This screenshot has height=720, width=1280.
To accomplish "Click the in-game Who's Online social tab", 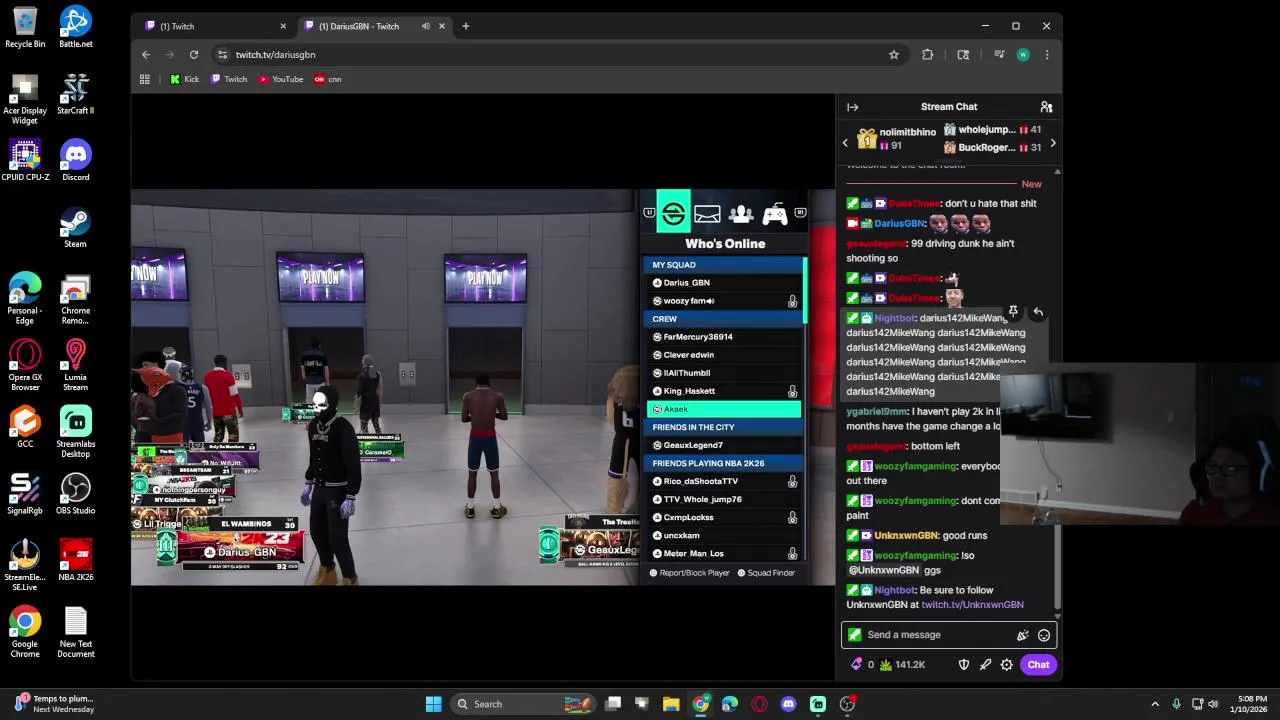I will [x=673, y=213].
